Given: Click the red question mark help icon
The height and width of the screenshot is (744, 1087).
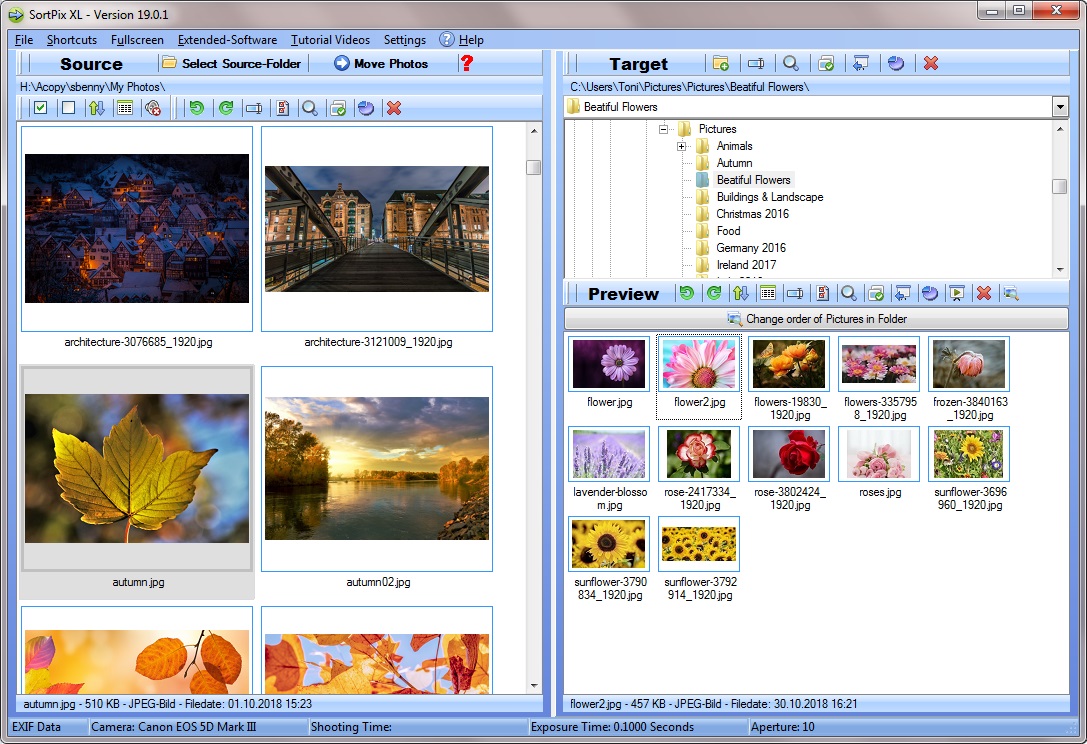Looking at the screenshot, I should click(466, 63).
